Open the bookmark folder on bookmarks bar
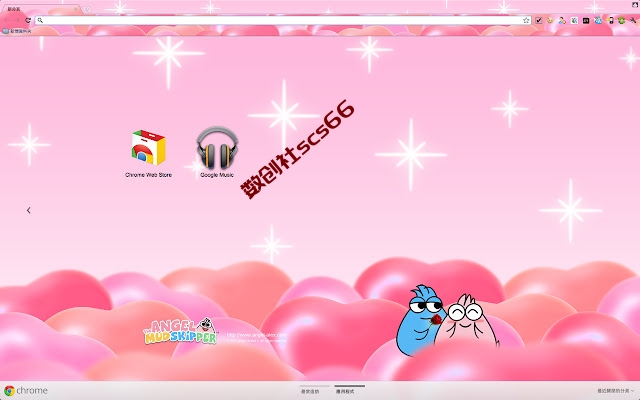Viewport: 640px width, 400px height. click(16, 31)
